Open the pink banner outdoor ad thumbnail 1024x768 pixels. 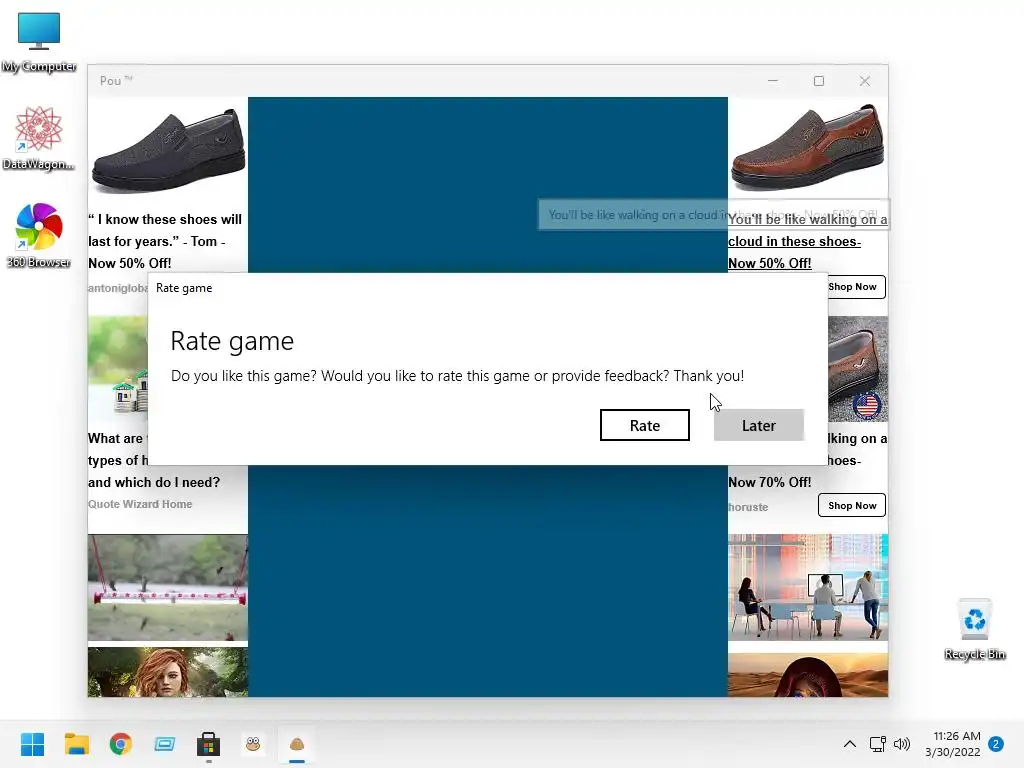tap(168, 587)
